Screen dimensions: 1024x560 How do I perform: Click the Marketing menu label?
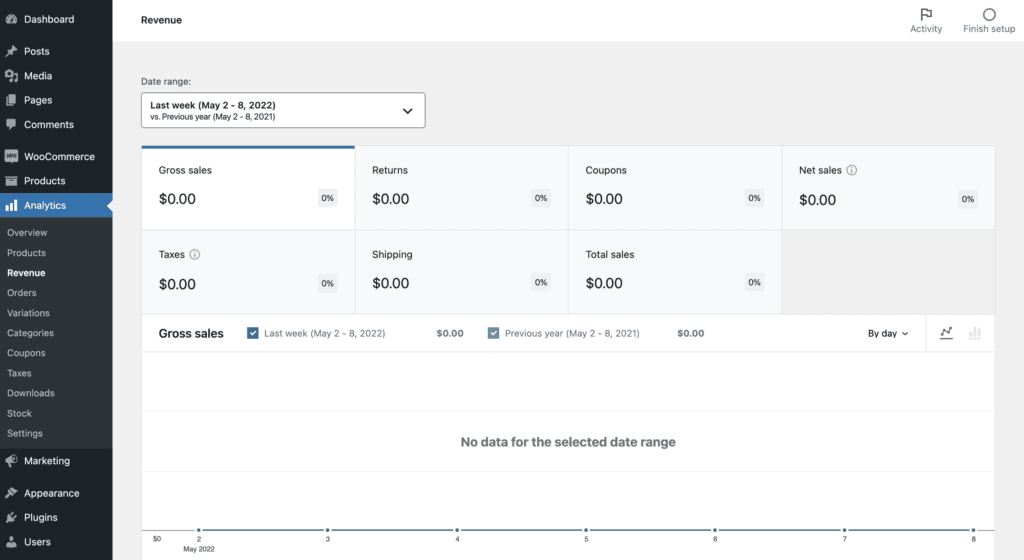tap(47, 461)
